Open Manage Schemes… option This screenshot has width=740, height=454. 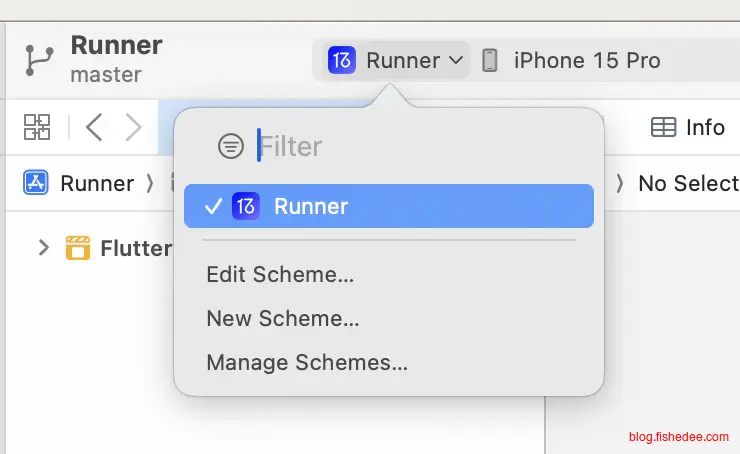click(307, 363)
